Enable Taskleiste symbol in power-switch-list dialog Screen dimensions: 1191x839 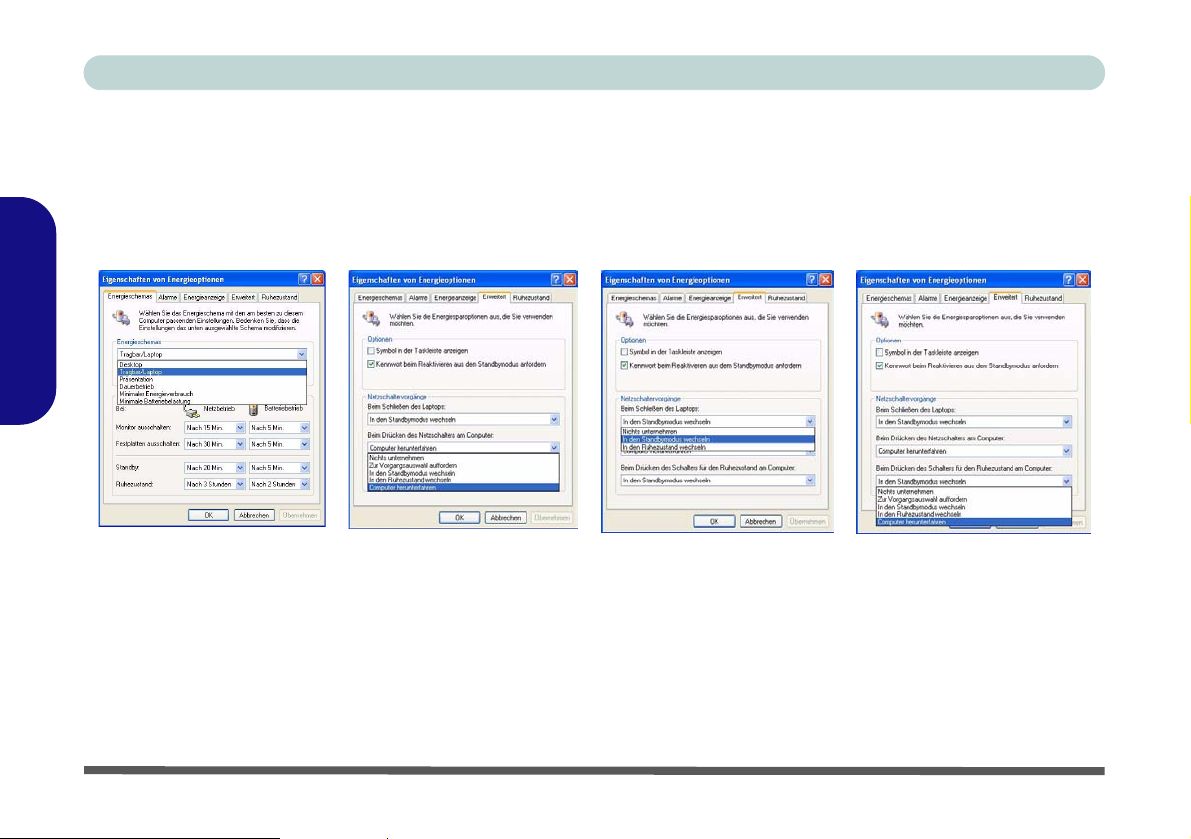pos(371,351)
